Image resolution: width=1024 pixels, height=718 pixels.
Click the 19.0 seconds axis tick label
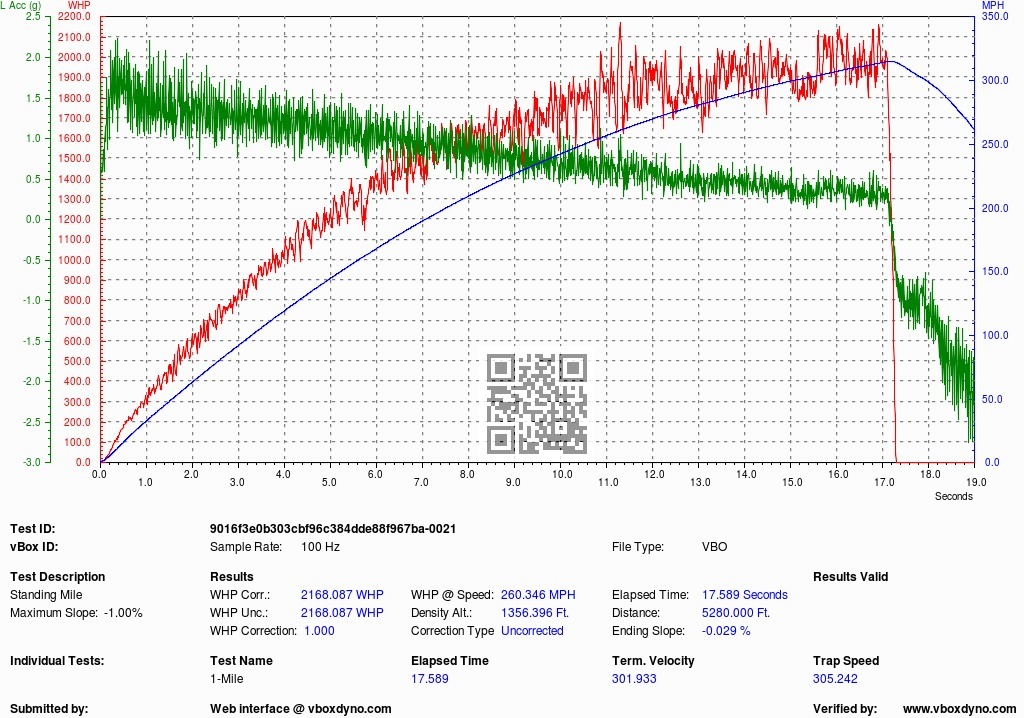975,482
